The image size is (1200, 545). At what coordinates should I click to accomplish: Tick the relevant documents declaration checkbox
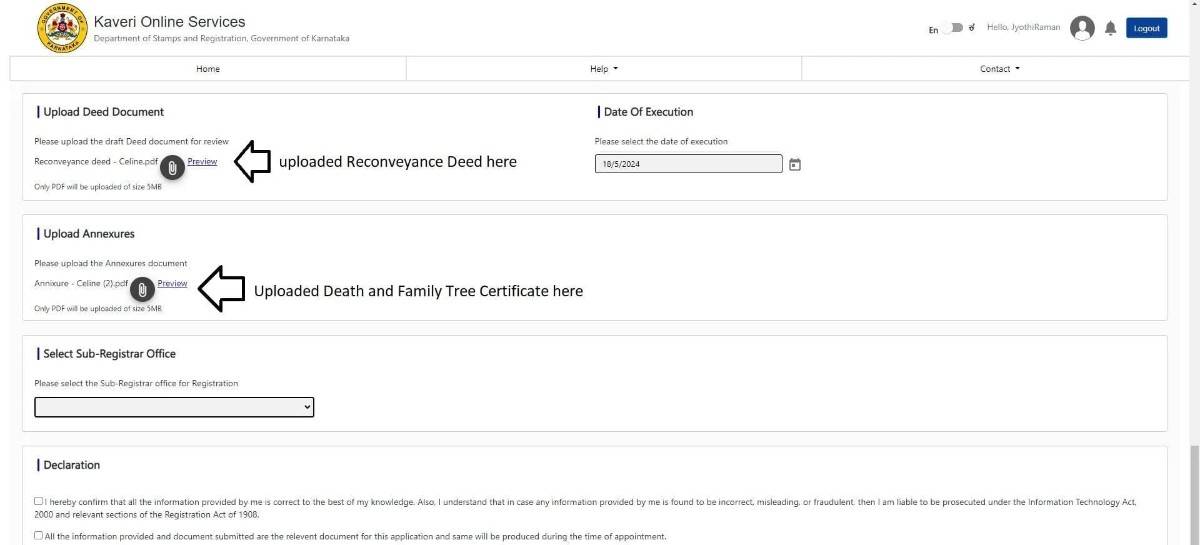coord(38,536)
